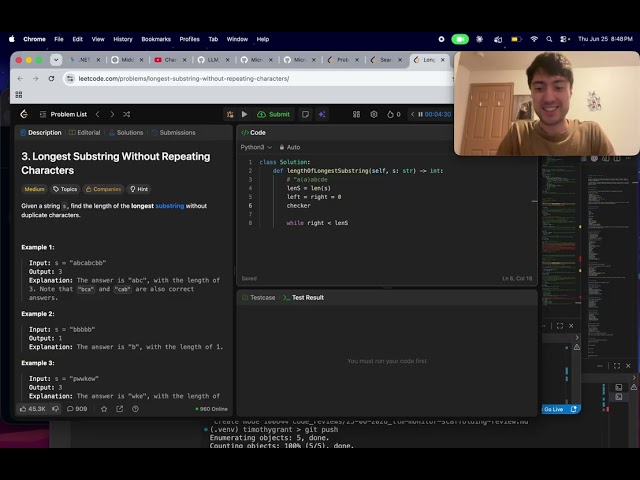Expand the Hint tag
The image size is (640, 480).
[139, 189]
